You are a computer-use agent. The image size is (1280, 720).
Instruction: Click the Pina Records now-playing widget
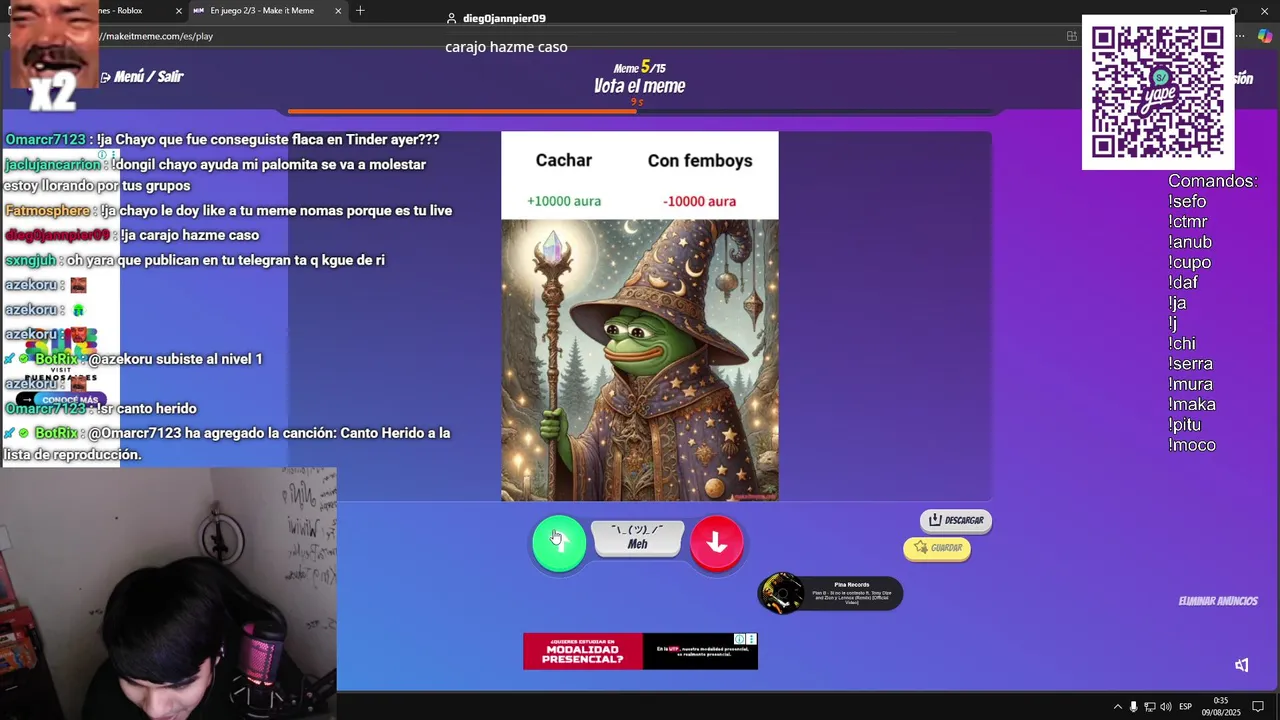coord(830,594)
